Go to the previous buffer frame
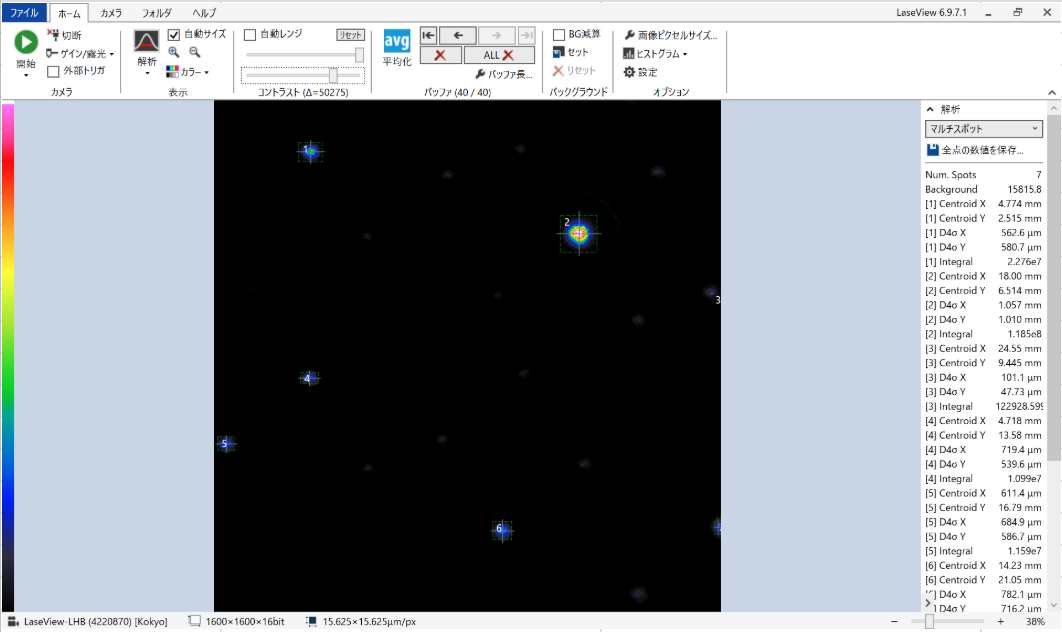Image resolution: width=1062 pixels, height=632 pixels. 457,35
